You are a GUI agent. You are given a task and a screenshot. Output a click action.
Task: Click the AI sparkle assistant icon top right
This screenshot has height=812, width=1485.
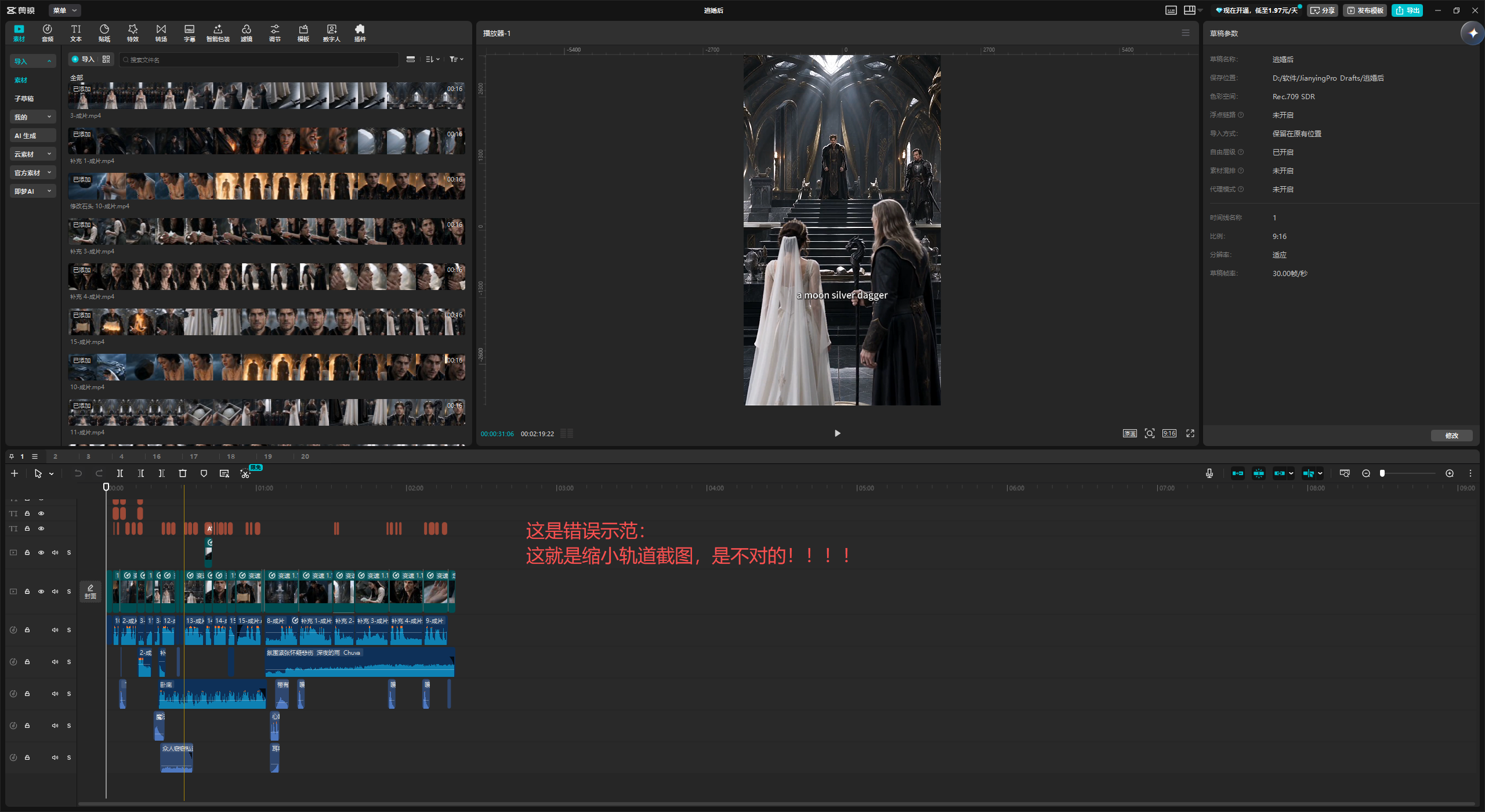click(x=1473, y=33)
